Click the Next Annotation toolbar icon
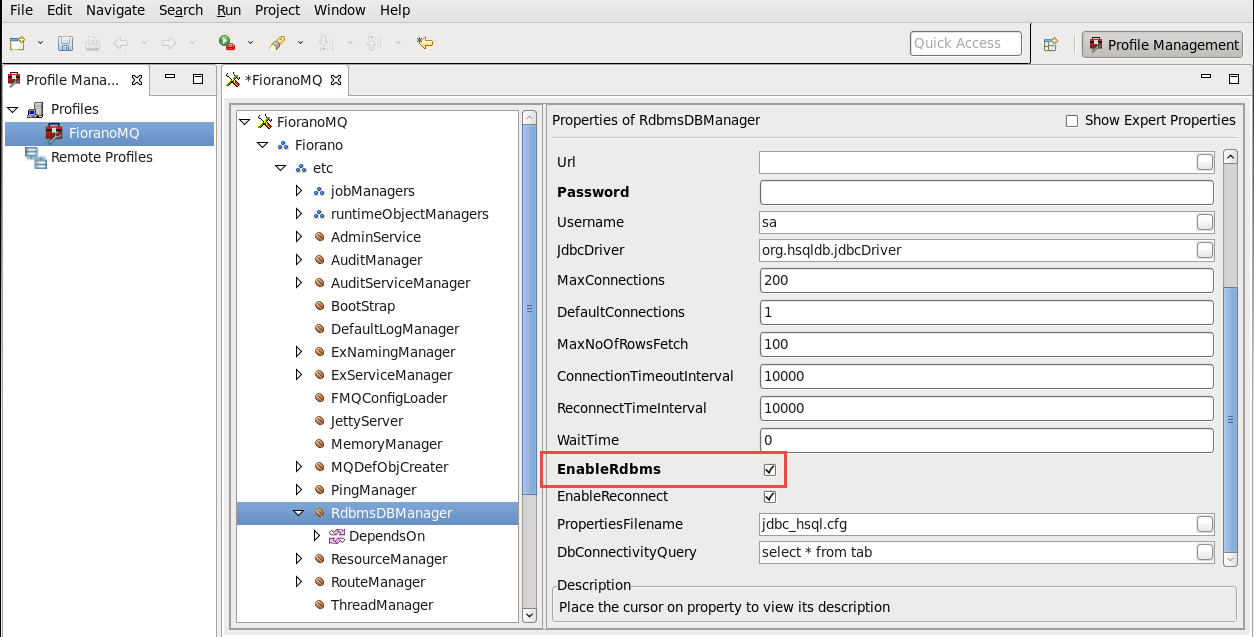The image size is (1254, 637). coord(325,43)
